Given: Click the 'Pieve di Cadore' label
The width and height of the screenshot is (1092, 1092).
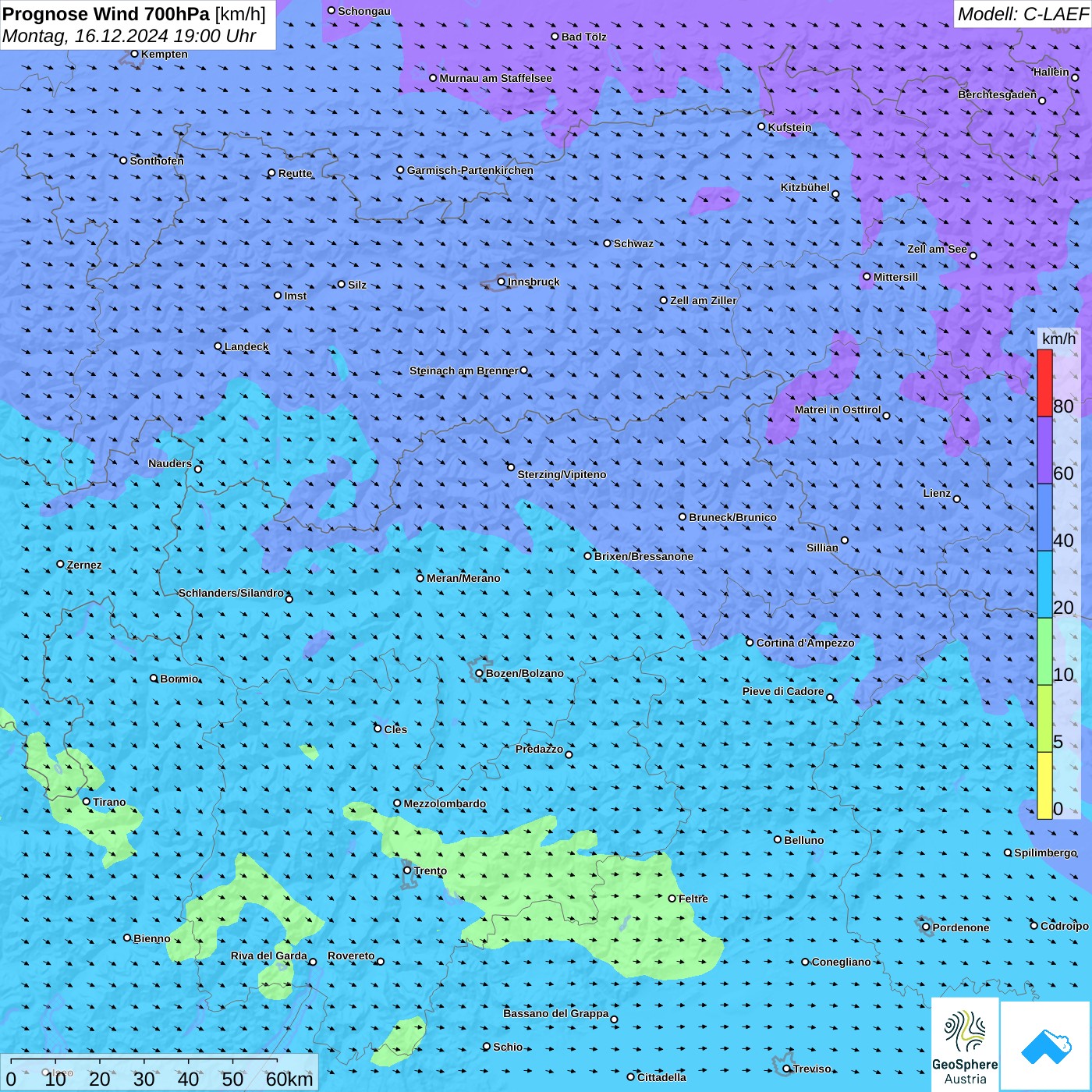Looking at the screenshot, I should tap(783, 691).
